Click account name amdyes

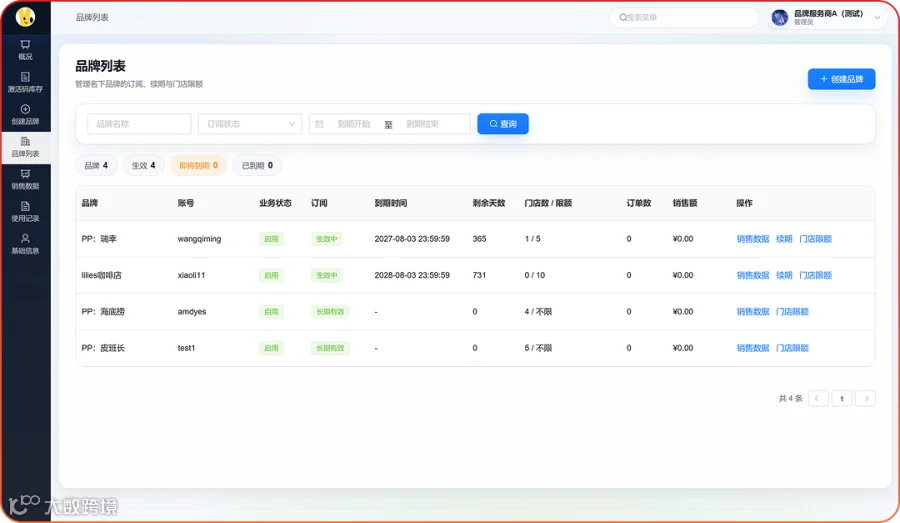click(x=192, y=312)
